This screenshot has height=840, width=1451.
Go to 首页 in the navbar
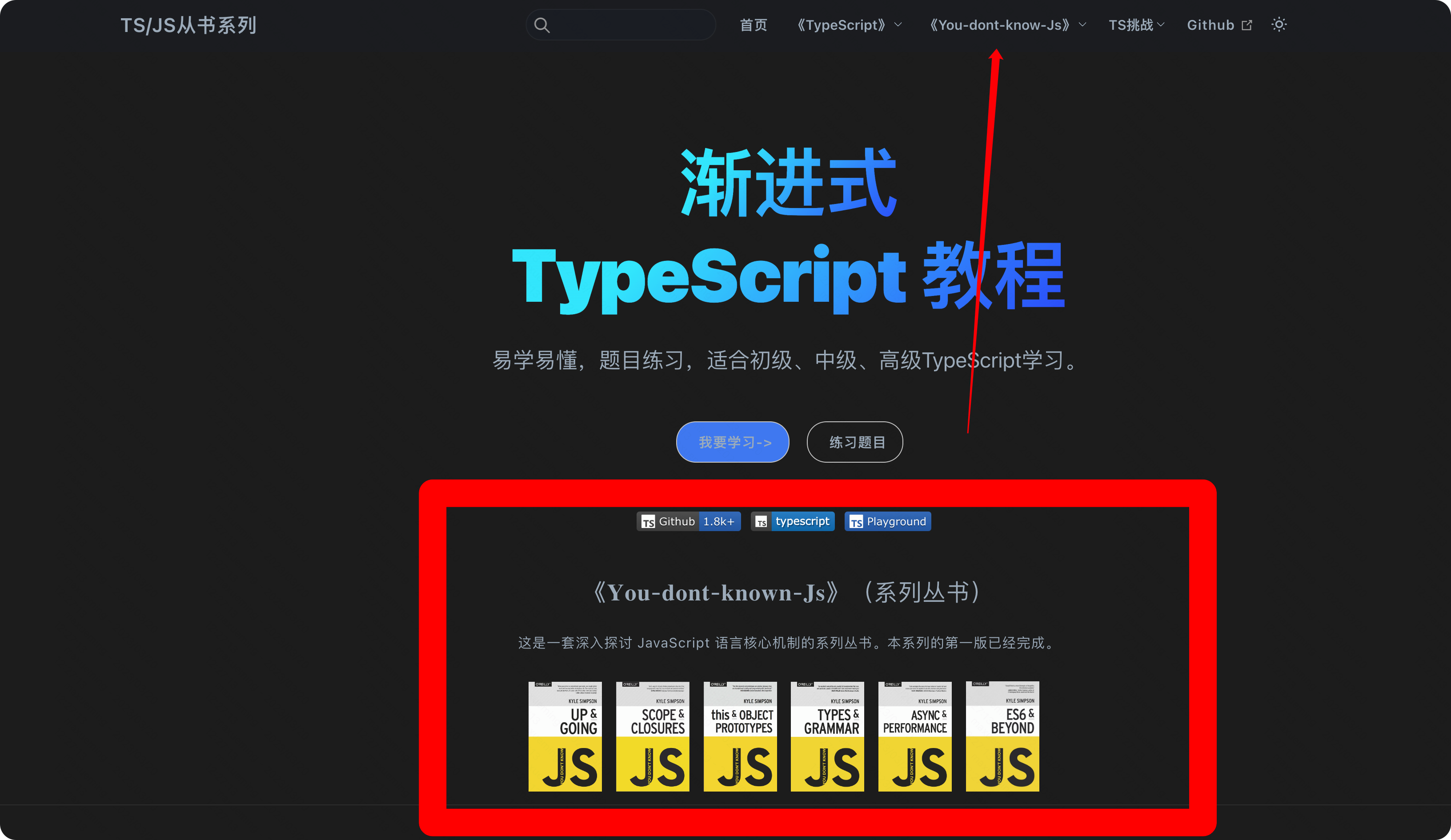(753, 25)
